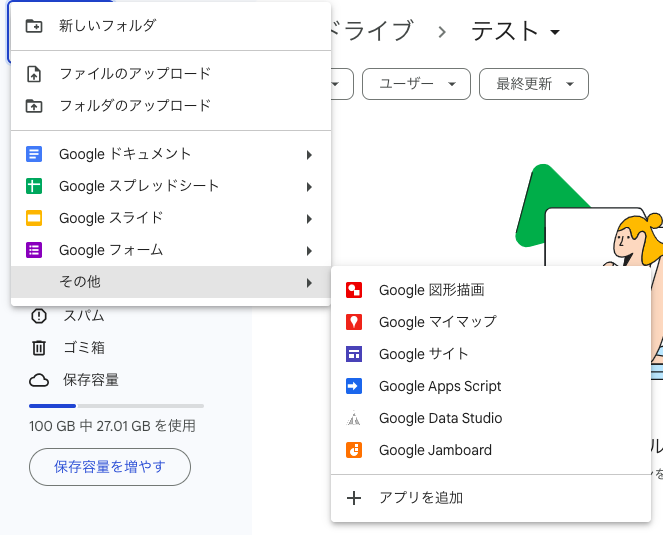Open the その他 submenu entry
Viewport: 663px width, 535px height.
point(171,282)
